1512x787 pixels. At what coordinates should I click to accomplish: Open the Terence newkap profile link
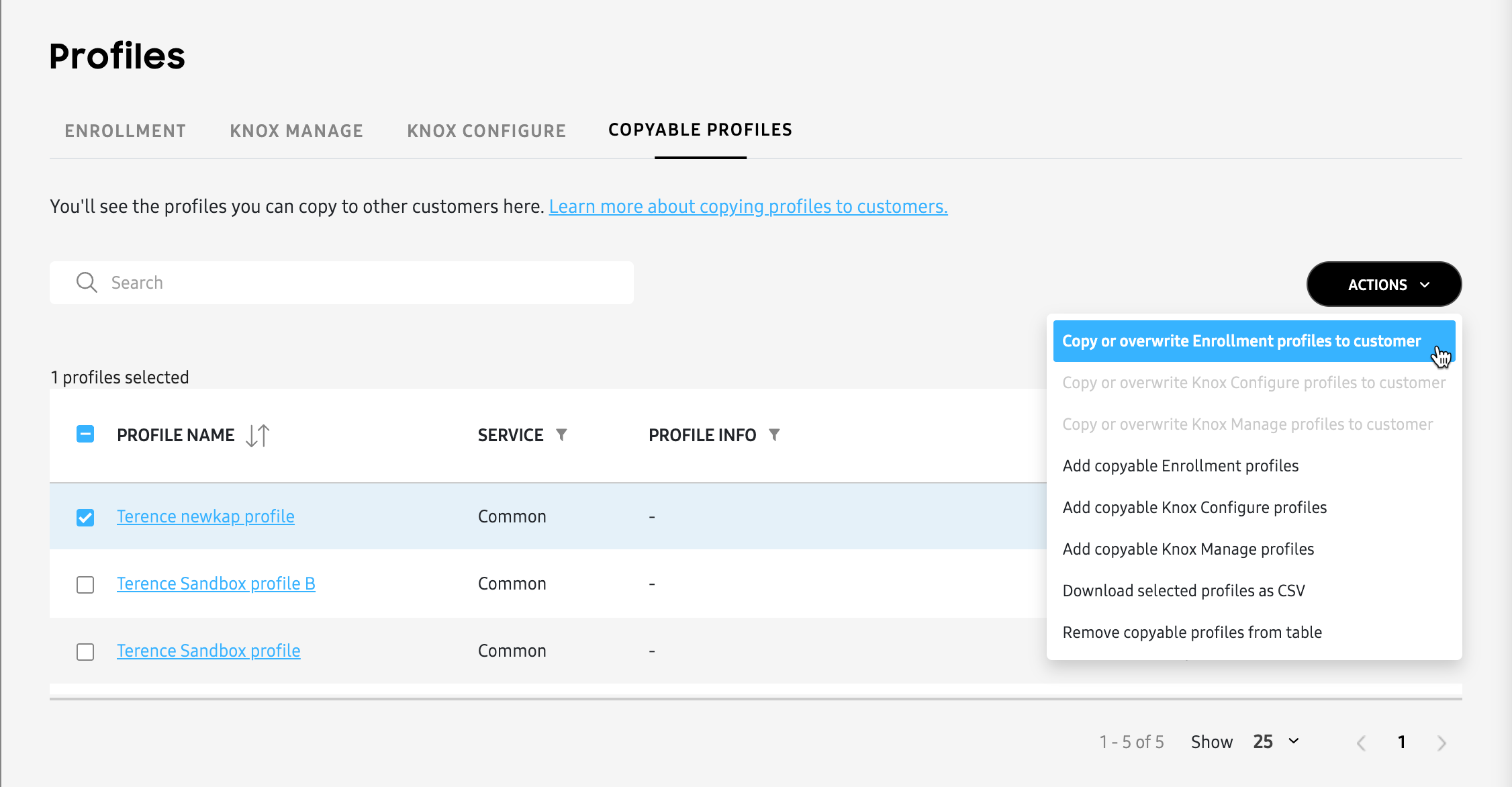[205, 516]
